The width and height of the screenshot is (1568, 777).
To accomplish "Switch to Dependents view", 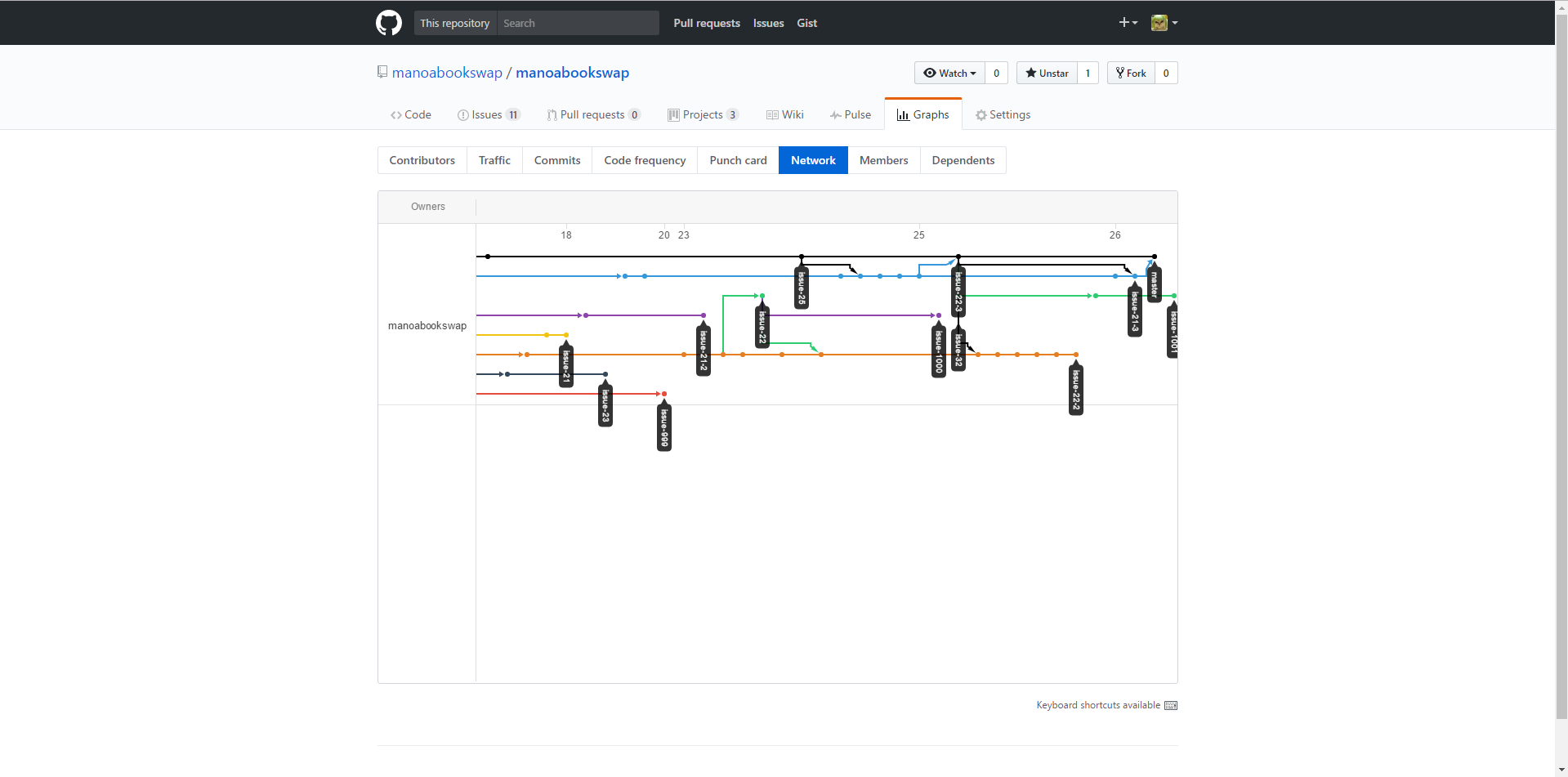I will pos(963,160).
